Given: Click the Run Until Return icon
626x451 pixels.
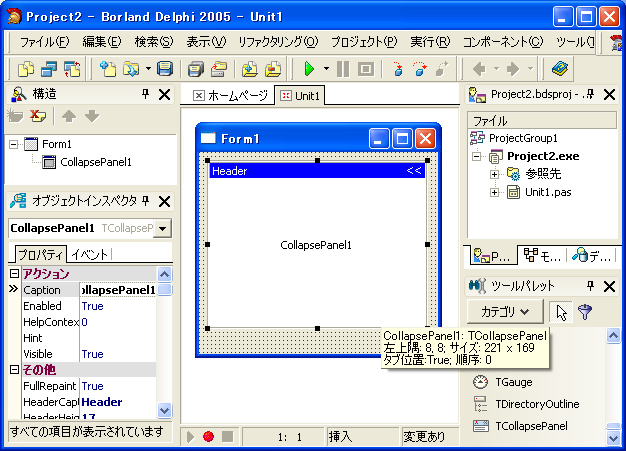Looking at the screenshot, I should point(442,69).
